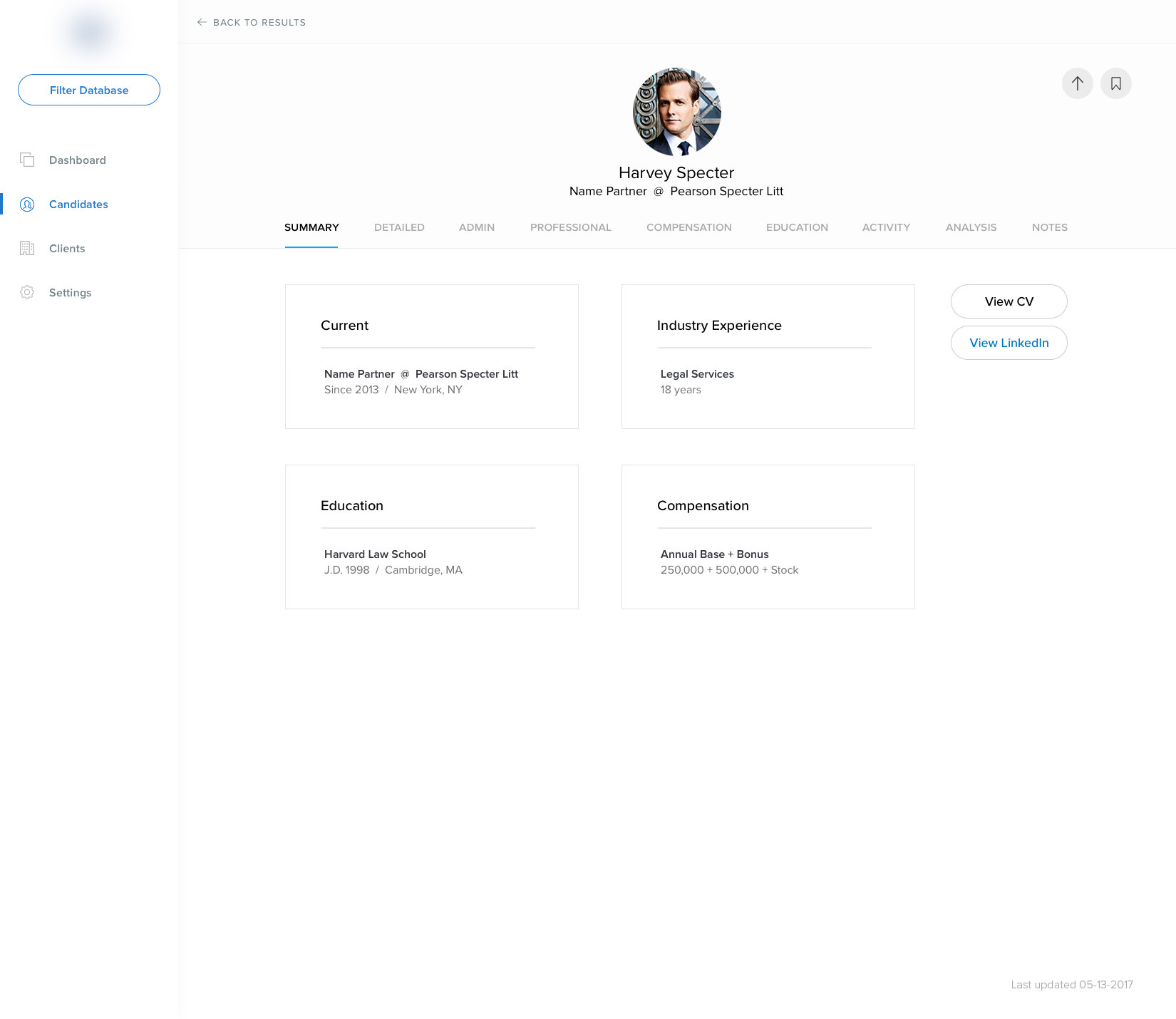Screen dimensions: 1176x1019
Task: Click the Harvey Specter name heading
Action: pyautogui.click(x=676, y=172)
